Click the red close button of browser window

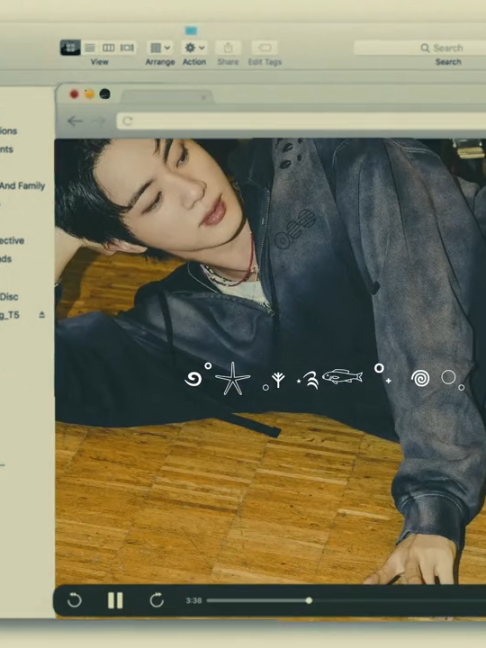pos(74,94)
